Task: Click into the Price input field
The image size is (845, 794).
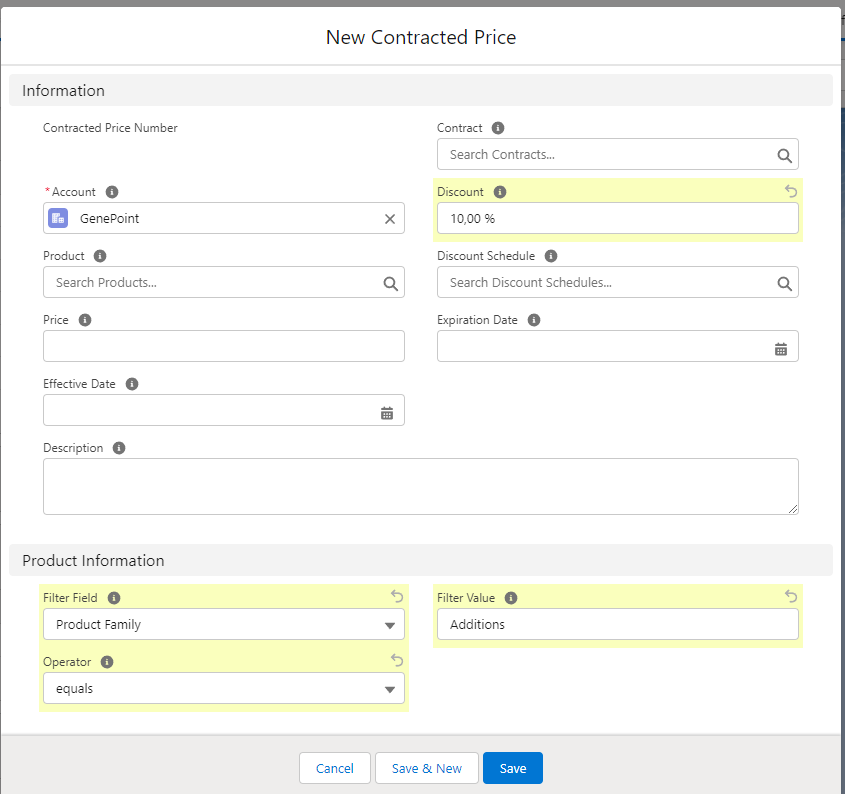Action: (x=224, y=346)
